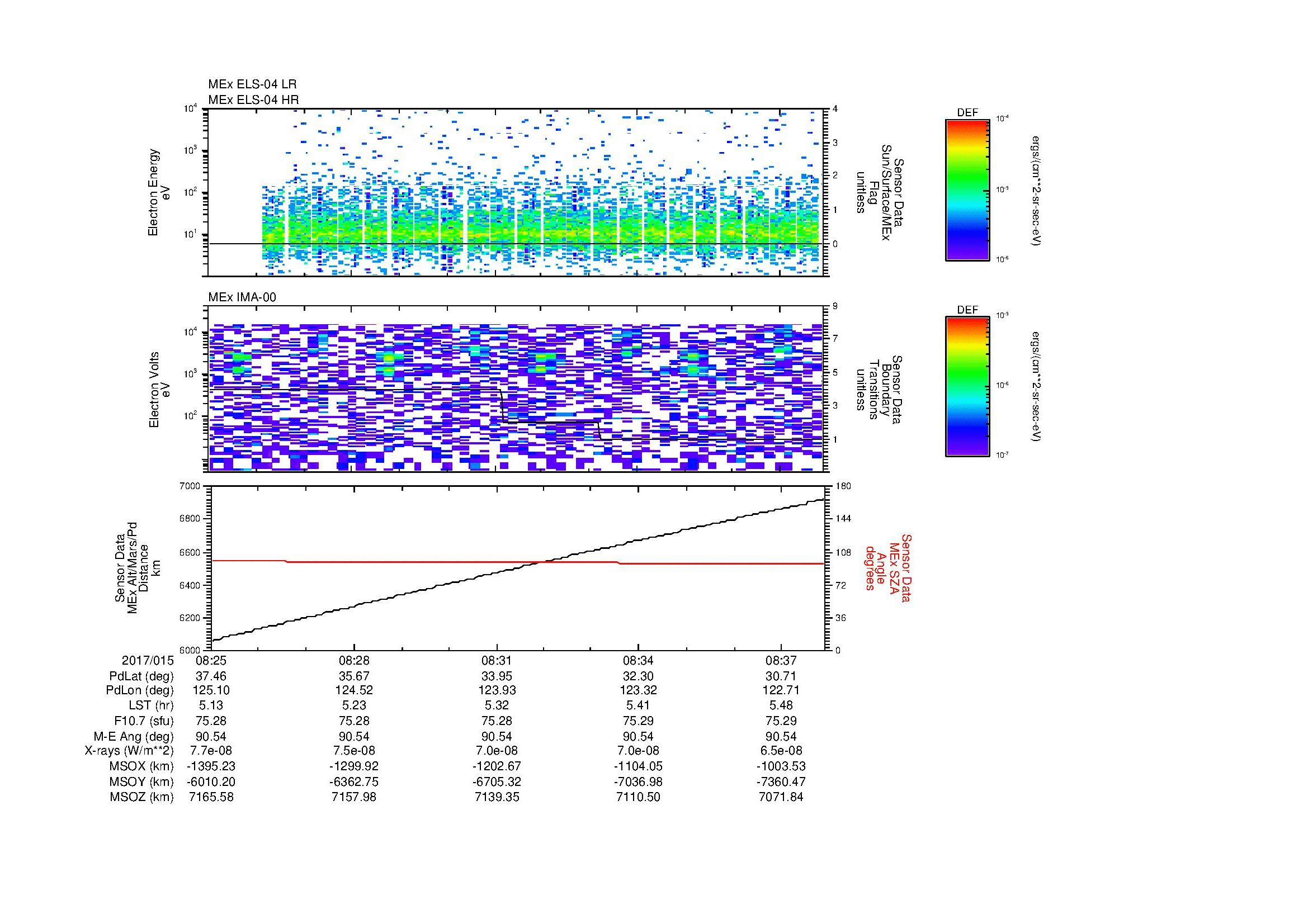The width and height of the screenshot is (1308, 924).
Task: Select the top DEF color bar for ELS
Action: 967,189
